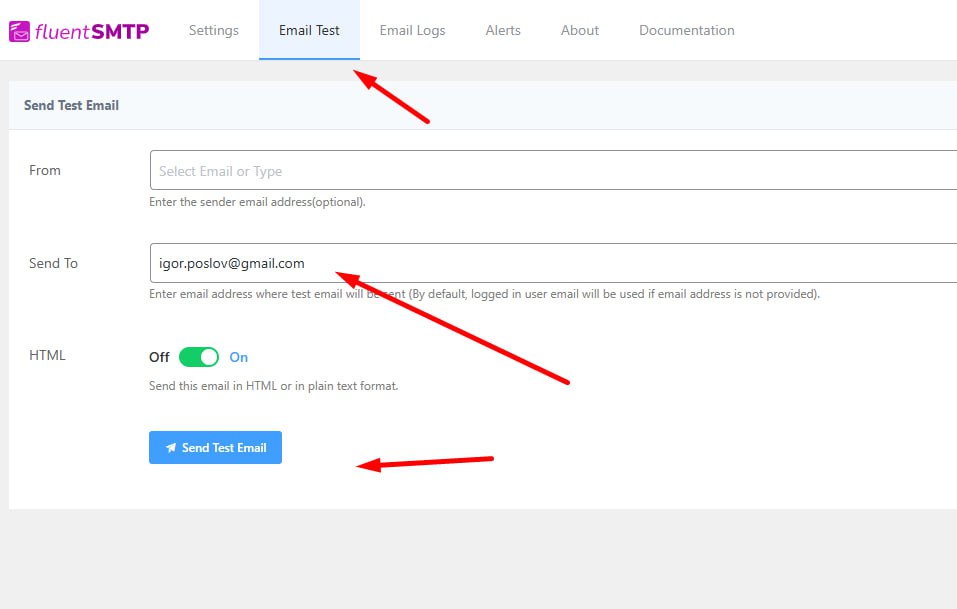The image size is (957, 609).
Task: Select the "Off" label beside HTML switch
Action: point(159,357)
